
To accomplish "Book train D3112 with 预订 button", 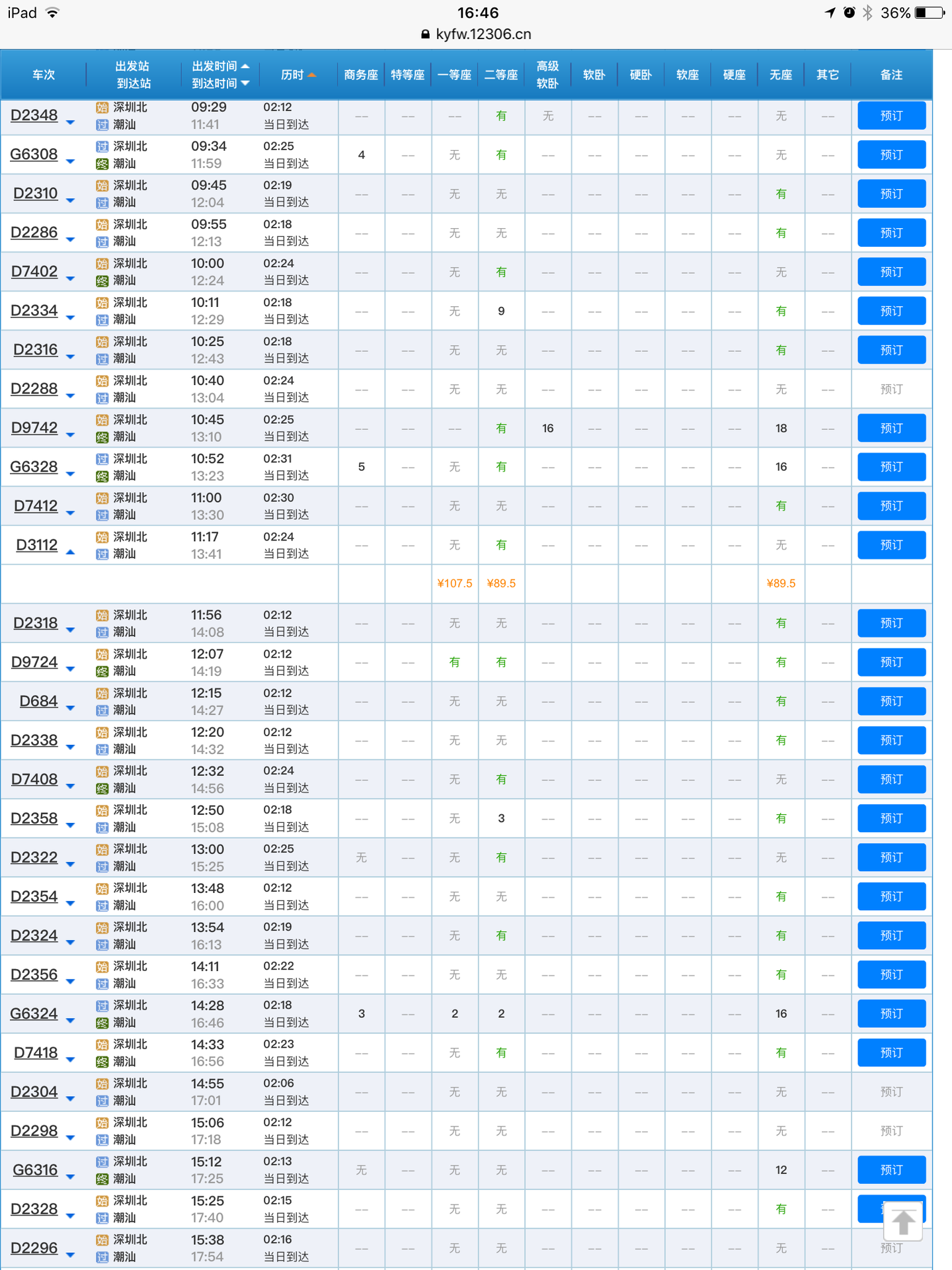I will click(891, 545).
